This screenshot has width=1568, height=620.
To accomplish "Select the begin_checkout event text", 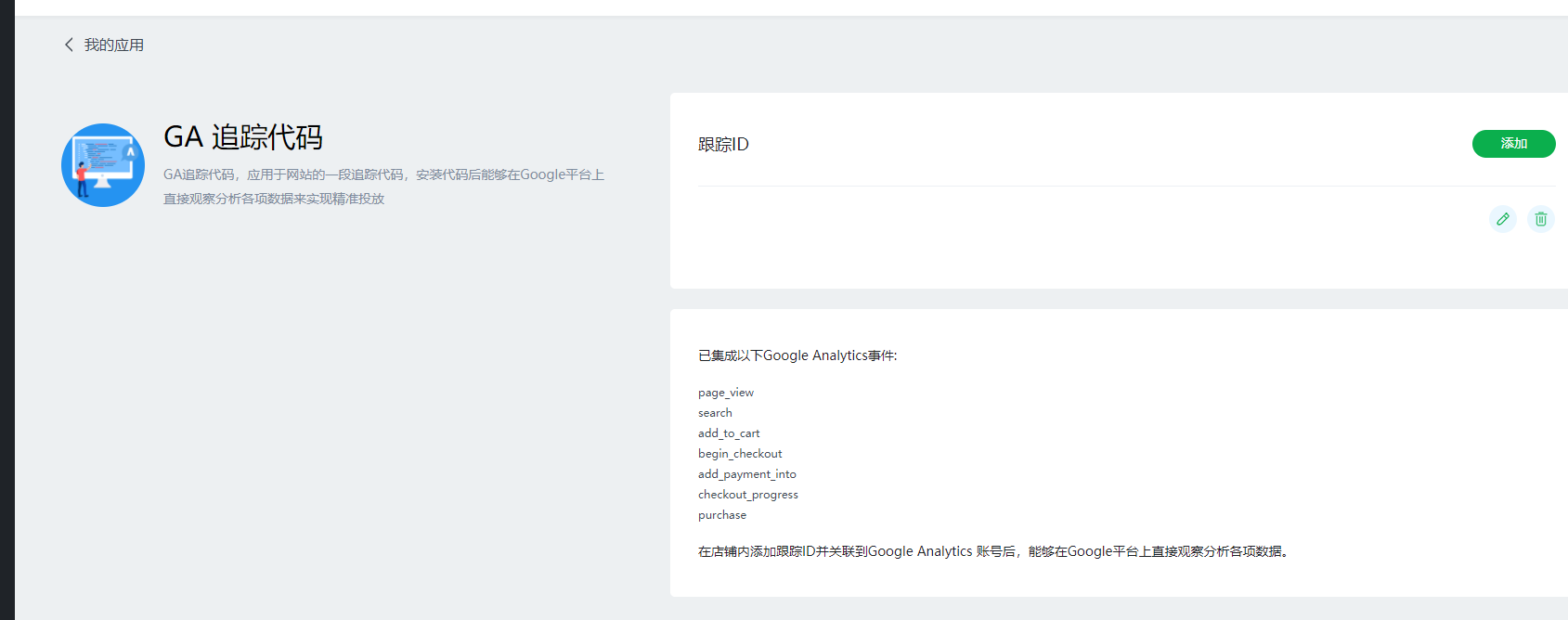I will 740,454.
